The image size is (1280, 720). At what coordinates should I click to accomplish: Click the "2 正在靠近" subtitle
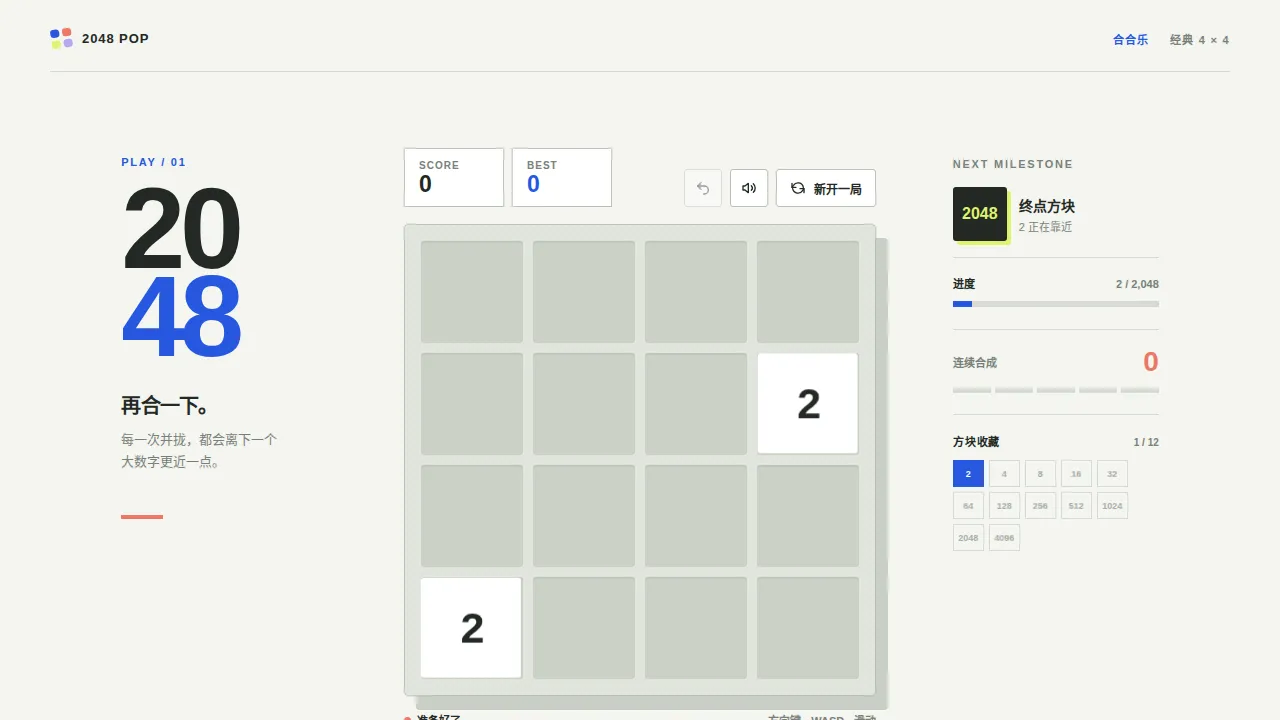tap(1046, 227)
